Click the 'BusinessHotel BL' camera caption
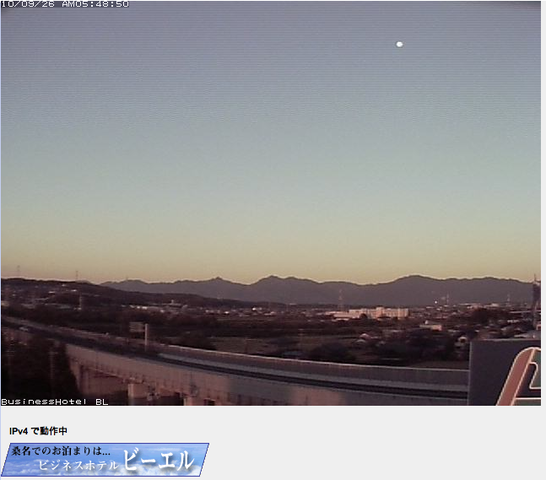 coord(55,402)
